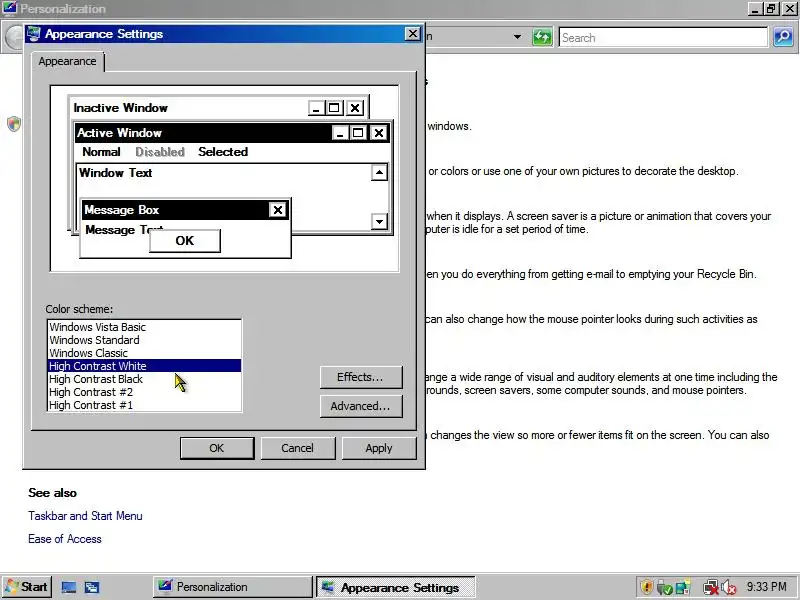Switch to Appearance Settings taskbar button
The height and width of the screenshot is (600, 800).
click(x=396, y=587)
